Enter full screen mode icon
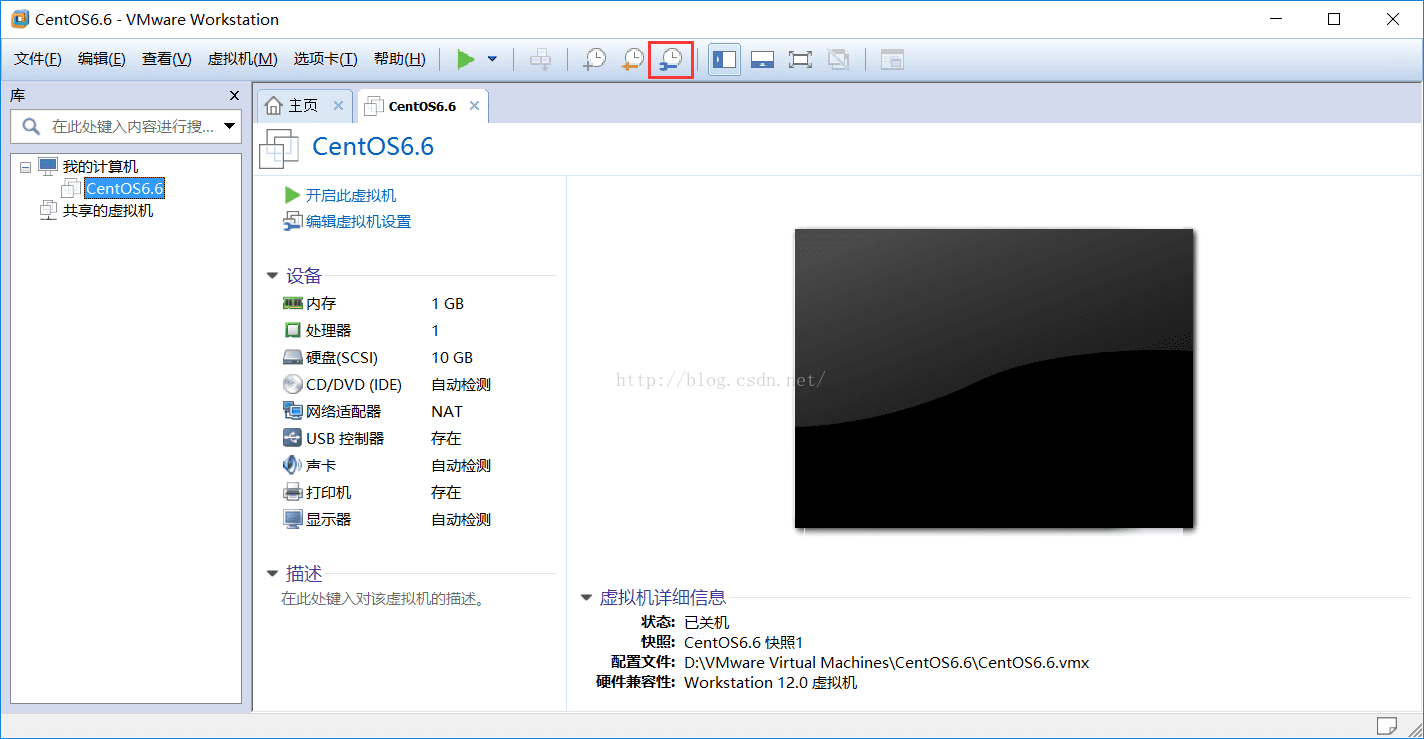Screen dimensions: 1424x739 [800, 59]
